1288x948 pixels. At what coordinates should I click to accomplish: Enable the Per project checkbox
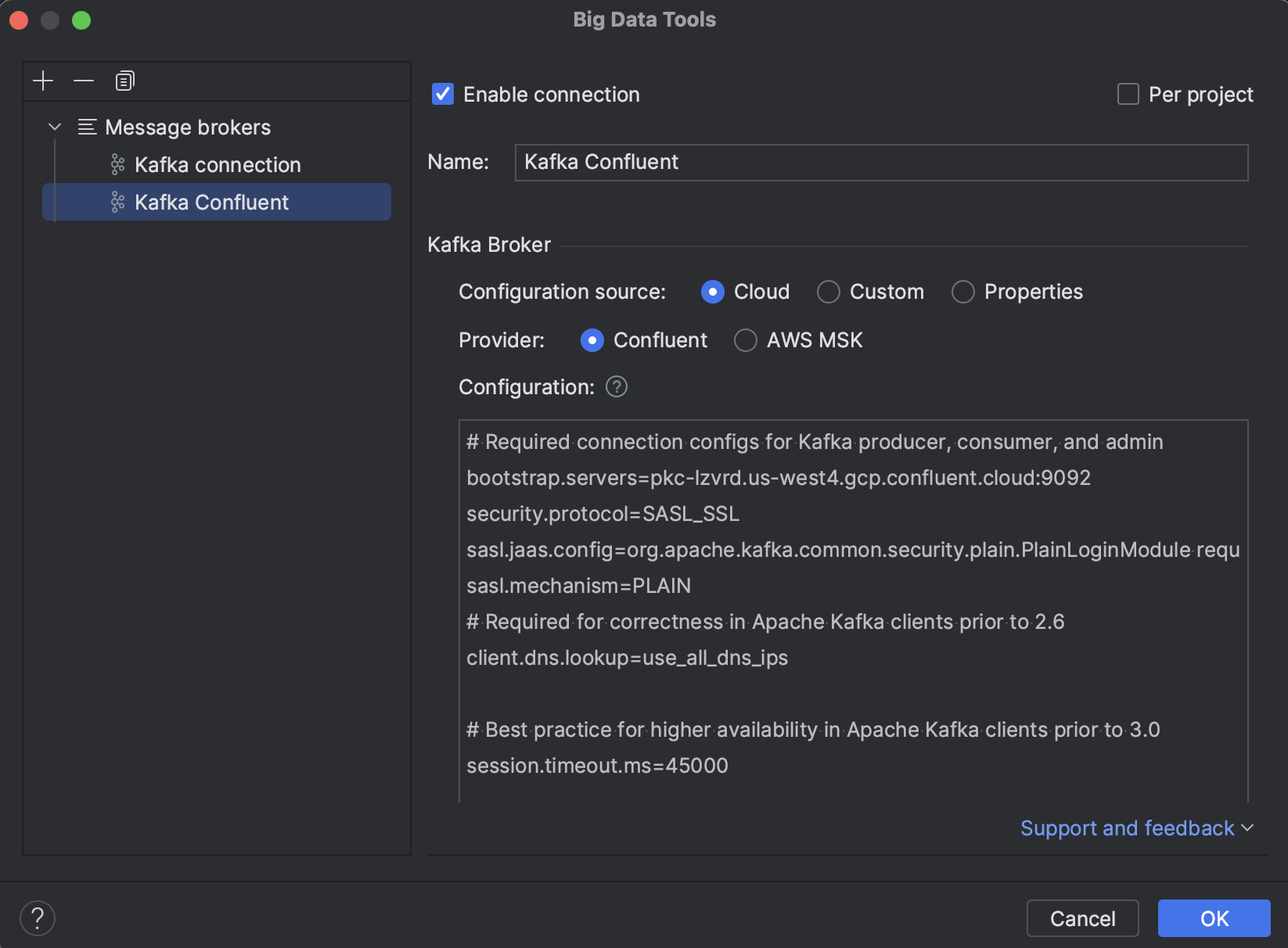click(x=1128, y=94)
